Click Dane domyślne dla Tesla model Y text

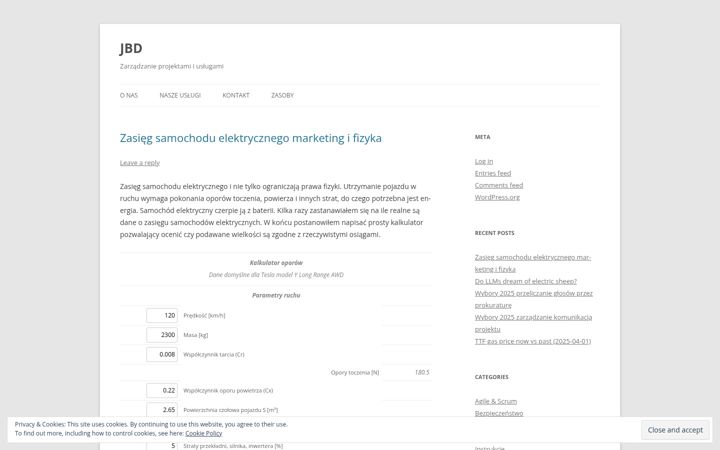[276, 275]
